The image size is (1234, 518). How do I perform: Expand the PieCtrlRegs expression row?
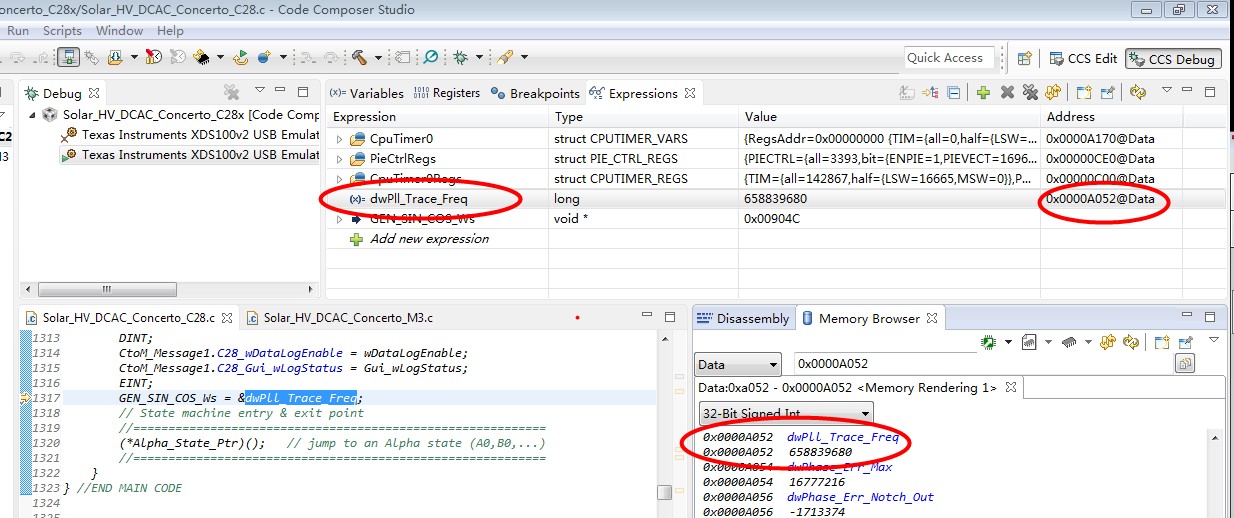coord(339,159)
